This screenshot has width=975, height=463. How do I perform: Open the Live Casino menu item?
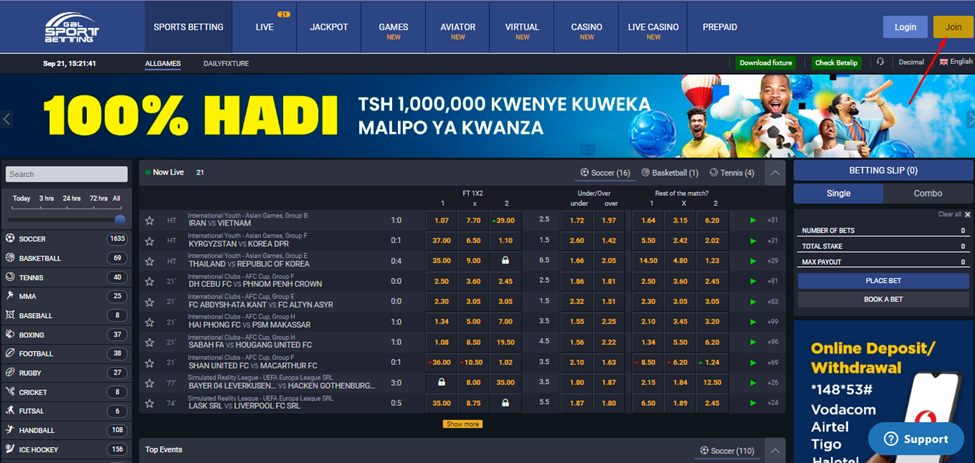(x=653, y=27)
